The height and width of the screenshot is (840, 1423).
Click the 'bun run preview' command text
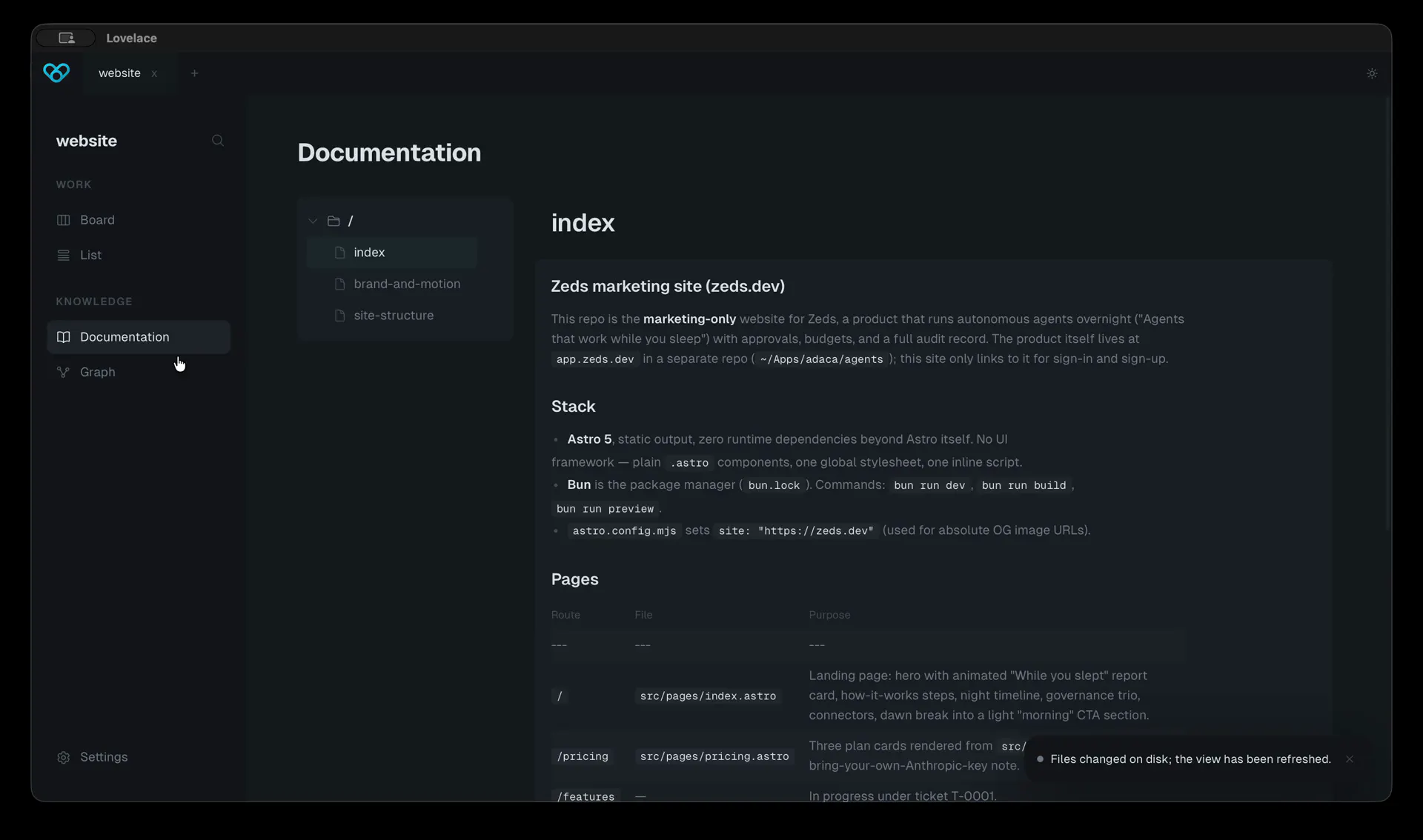606,509
